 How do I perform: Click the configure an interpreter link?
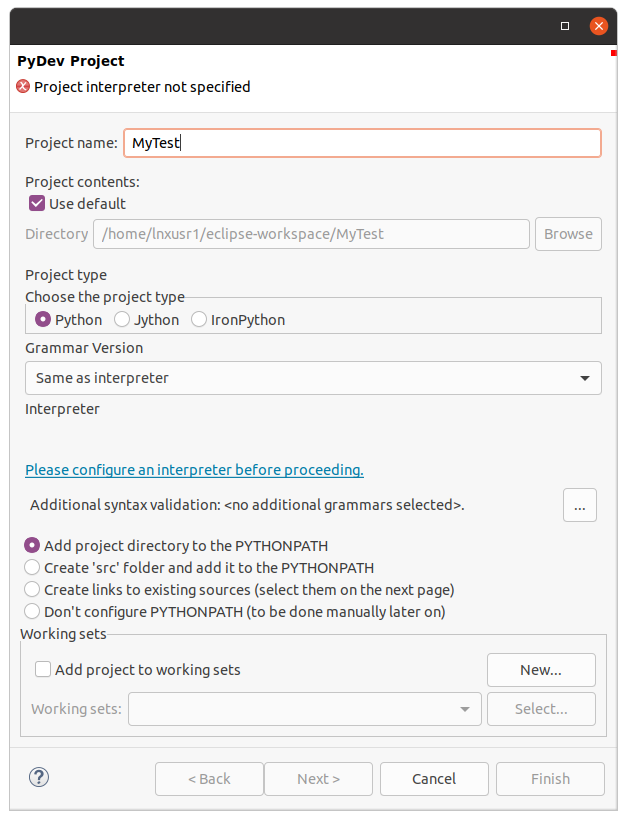[x=194, y=469]
